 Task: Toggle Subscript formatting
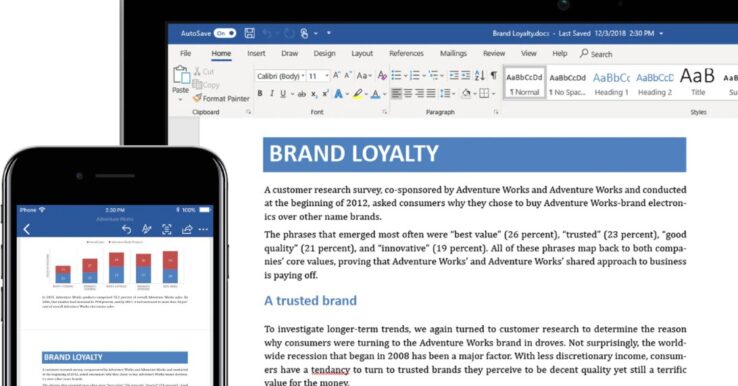pyautogui.click(x=314, y=94)
